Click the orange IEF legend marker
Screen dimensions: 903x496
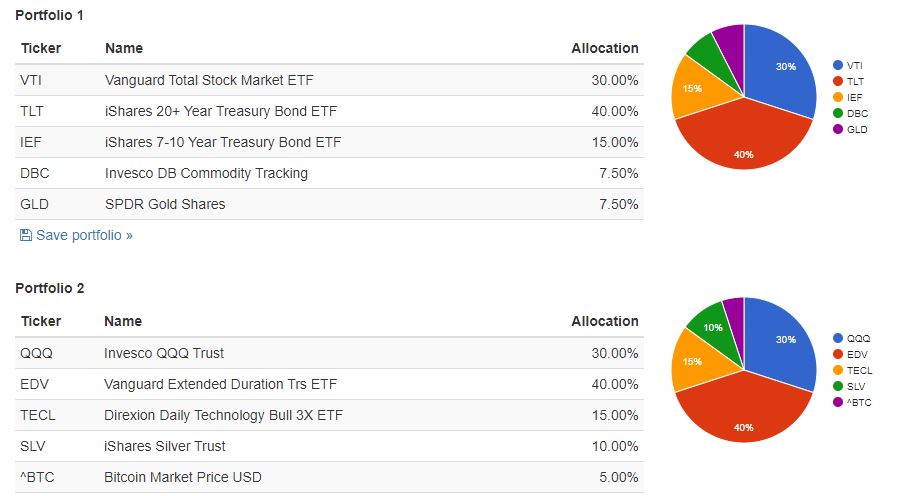[x=838, y=97]
